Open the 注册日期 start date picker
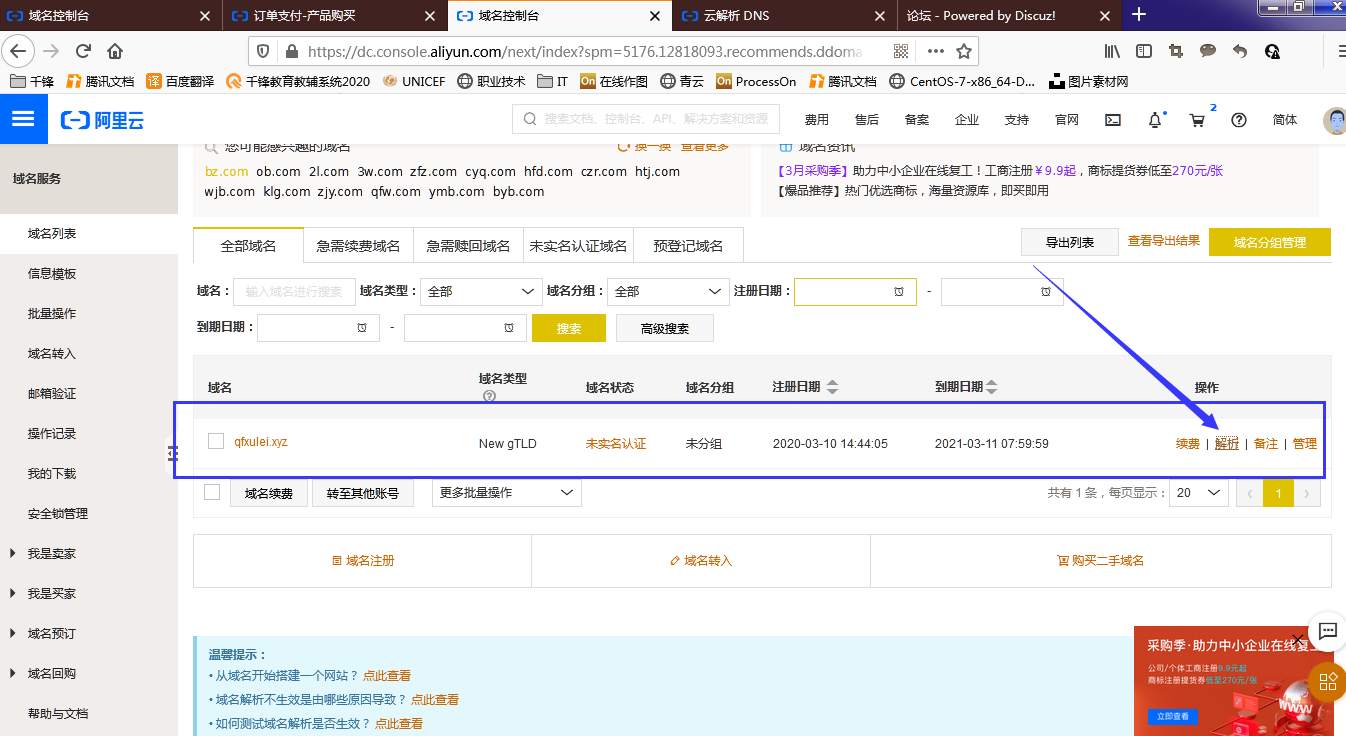Screen dimensions: 1346x736 pos(855,291)
